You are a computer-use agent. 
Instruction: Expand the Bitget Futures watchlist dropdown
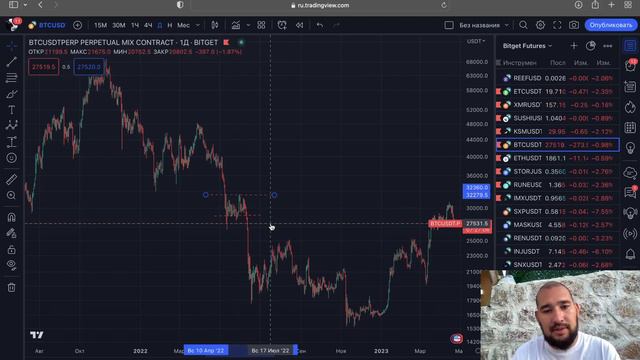coord(527,46)
